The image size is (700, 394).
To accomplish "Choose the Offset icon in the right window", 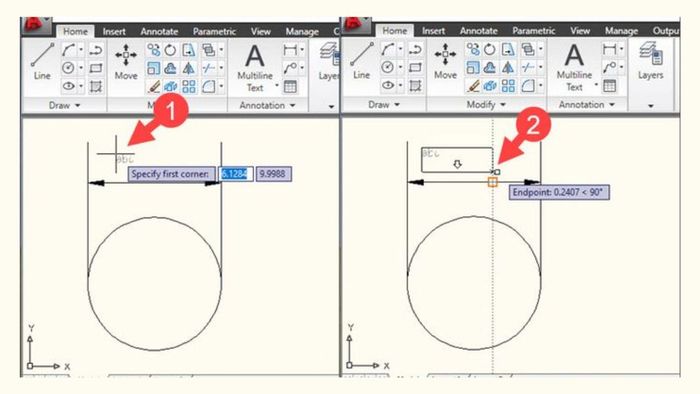I will 490,67.
